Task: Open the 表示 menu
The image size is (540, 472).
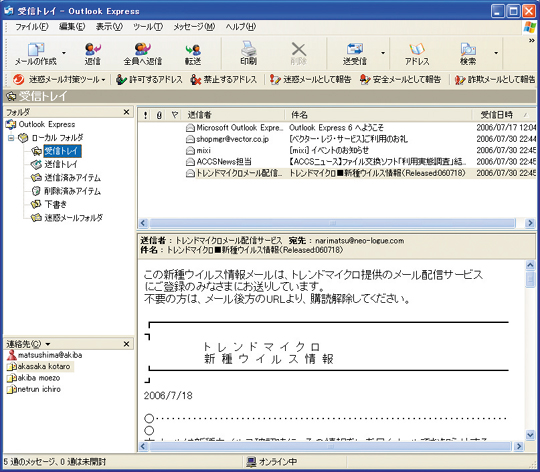Action: pos(109,27)
